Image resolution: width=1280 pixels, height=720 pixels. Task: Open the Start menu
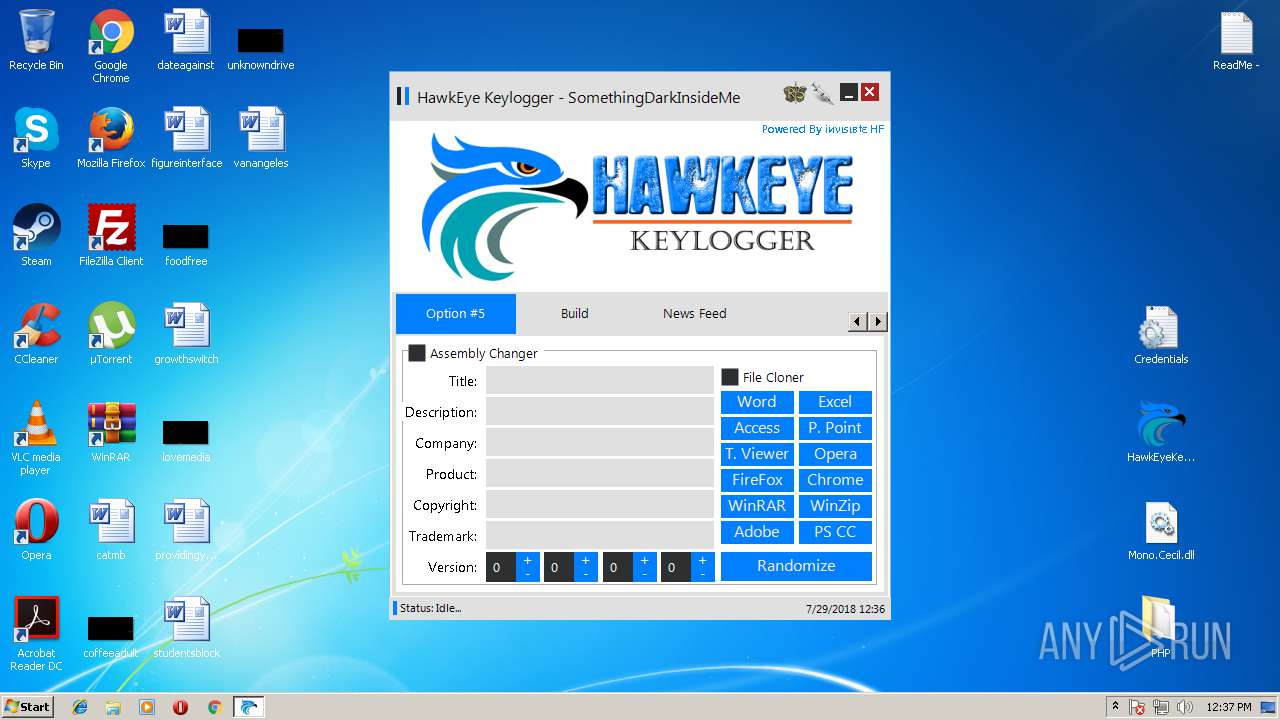27,707
